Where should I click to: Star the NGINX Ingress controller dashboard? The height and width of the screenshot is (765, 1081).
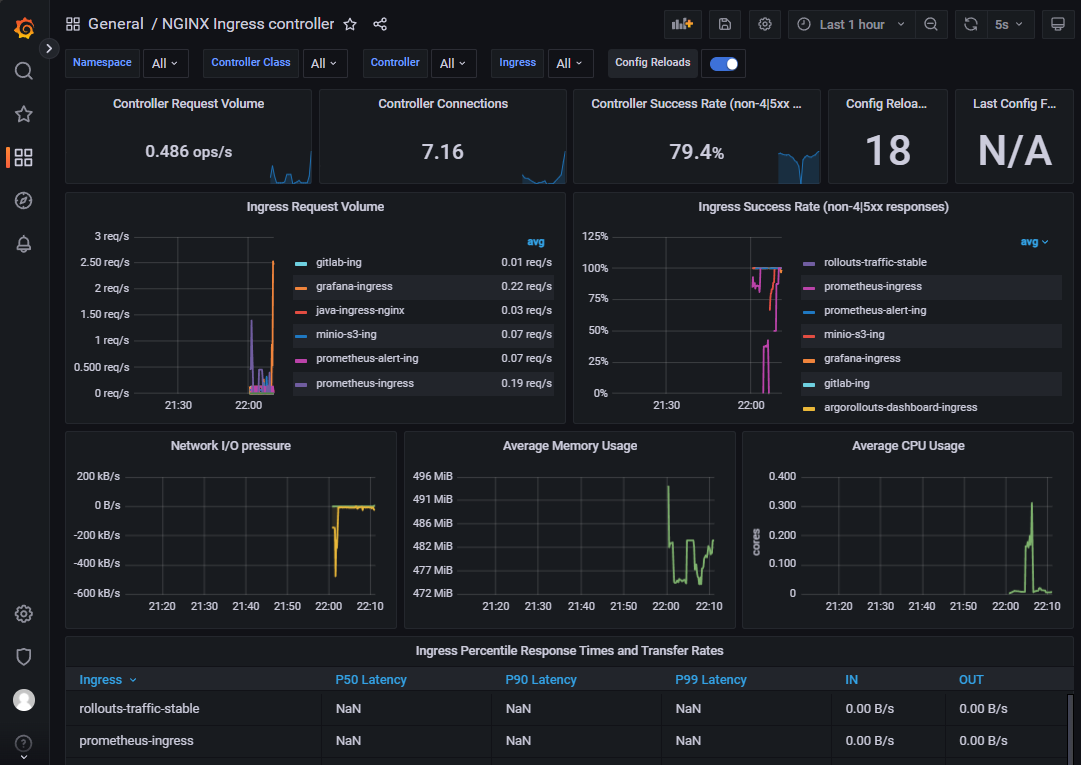(350, 24)
